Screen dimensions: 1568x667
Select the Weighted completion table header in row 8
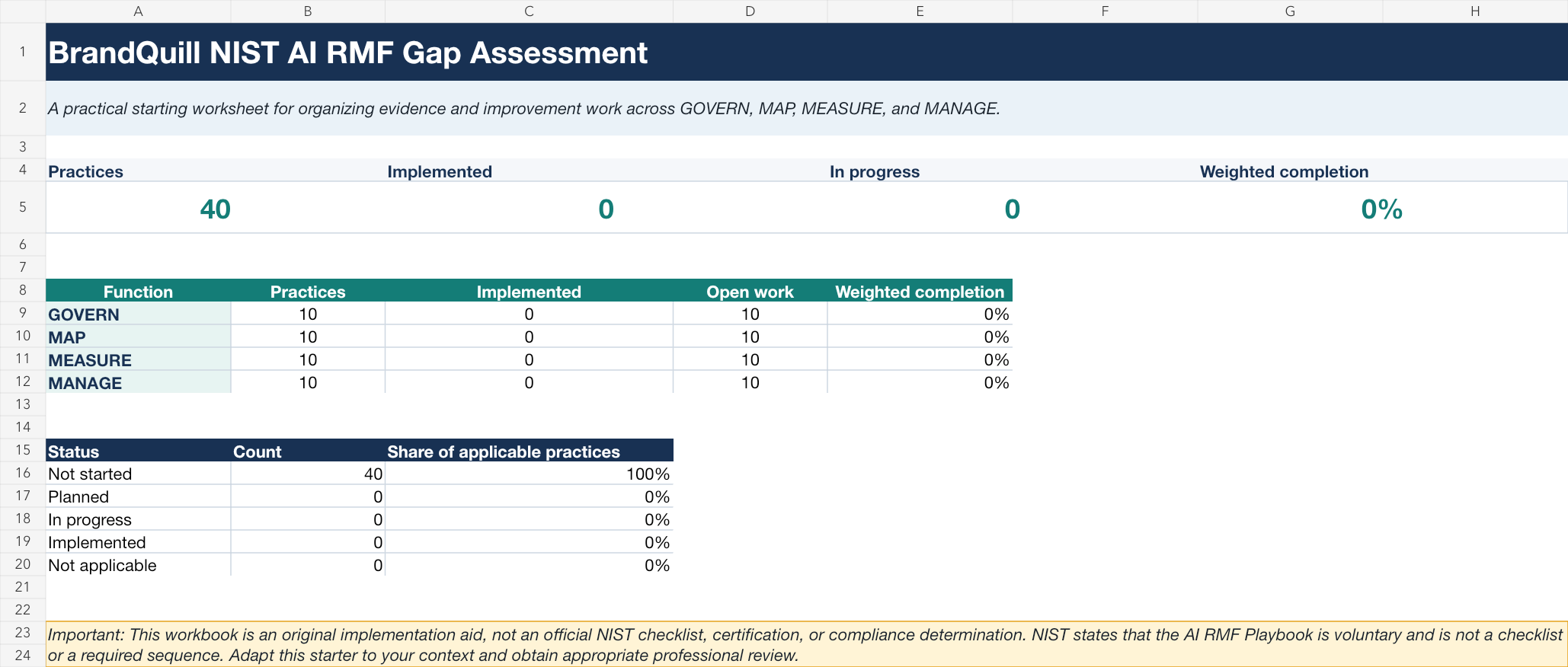pyautogui.click(x=920, y=291)
